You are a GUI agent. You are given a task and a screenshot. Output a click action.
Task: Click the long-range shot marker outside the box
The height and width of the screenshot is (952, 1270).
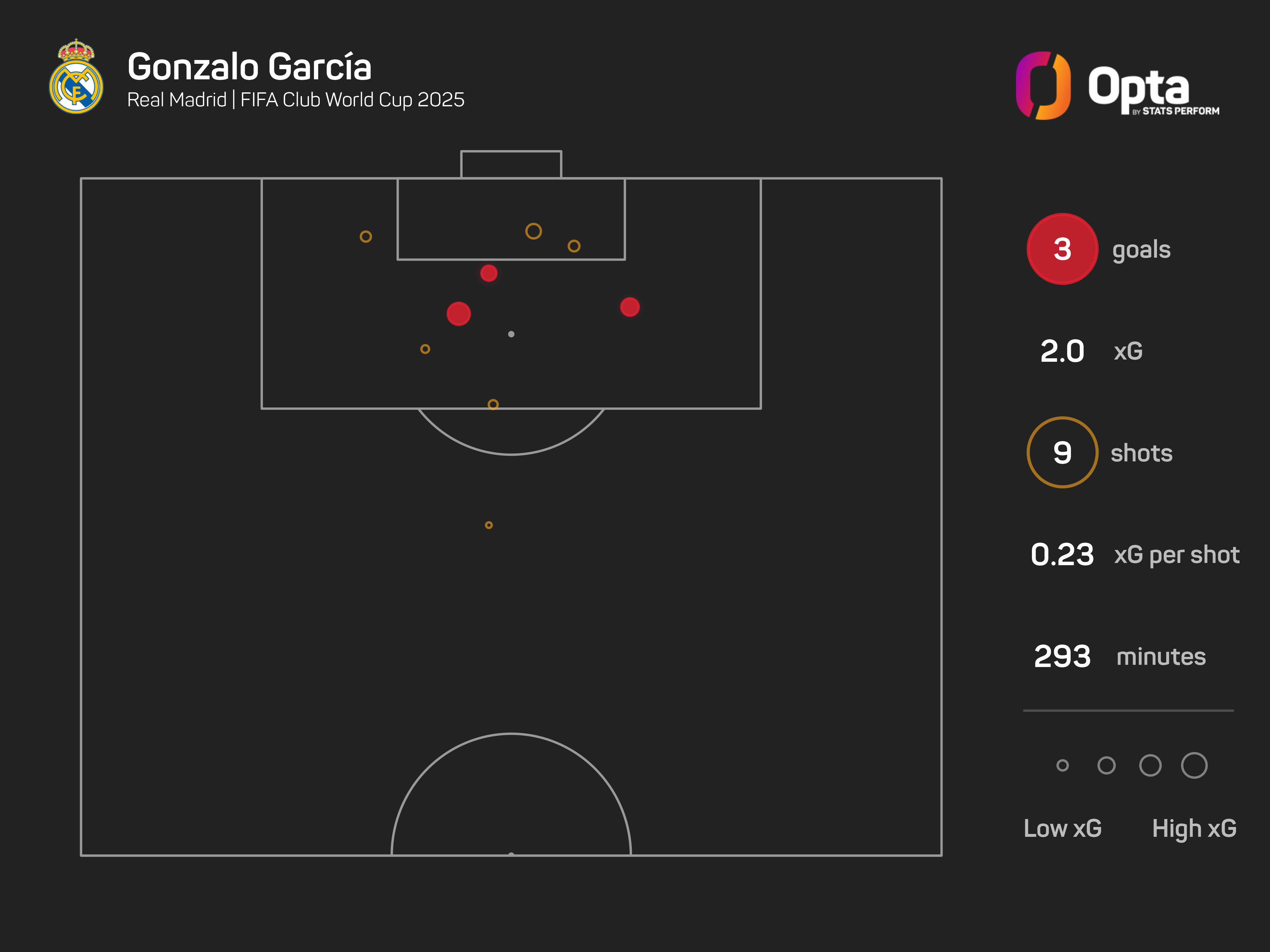(489, 525)
